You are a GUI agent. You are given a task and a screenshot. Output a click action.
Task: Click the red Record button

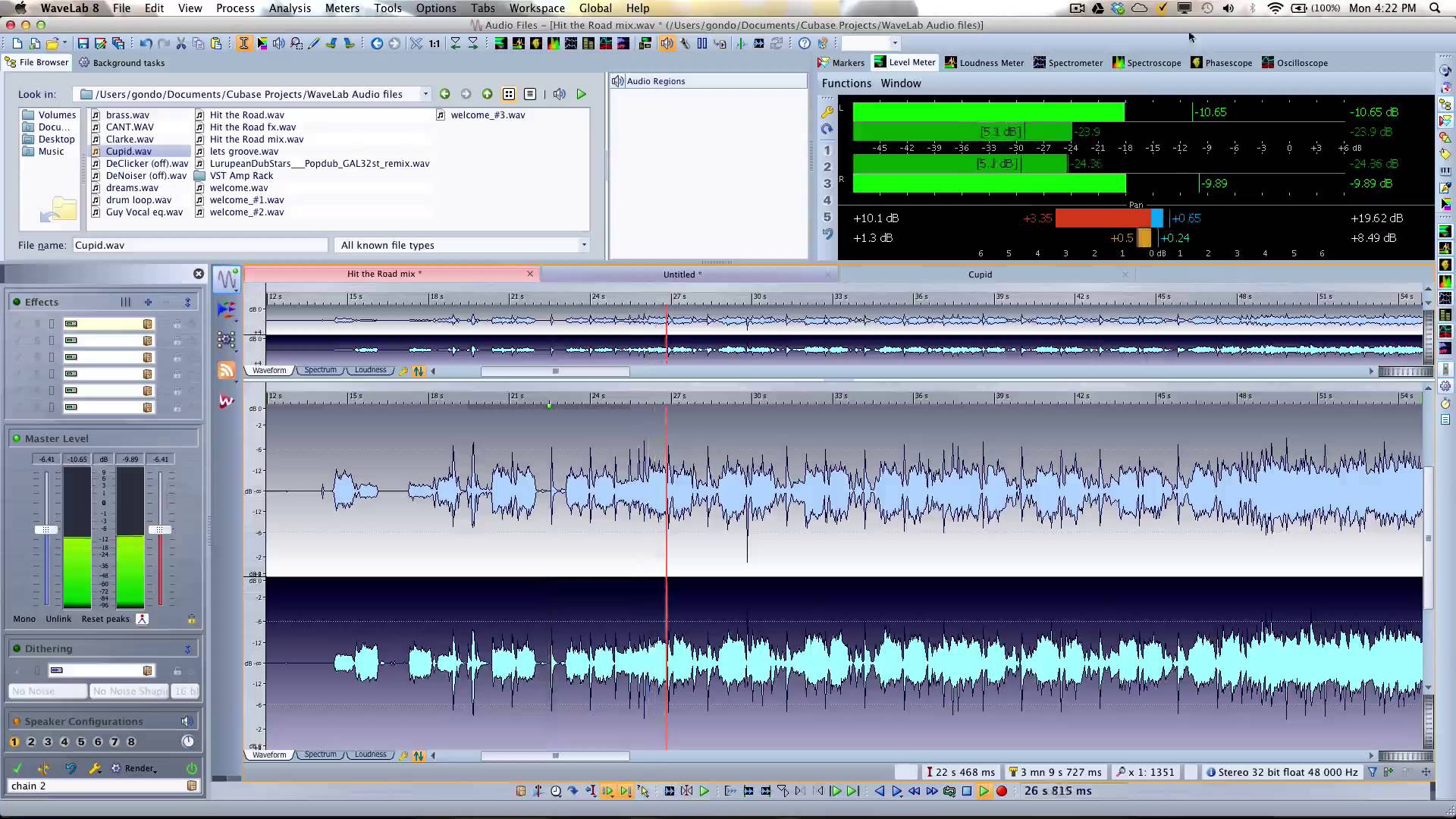pos(1002,791)
